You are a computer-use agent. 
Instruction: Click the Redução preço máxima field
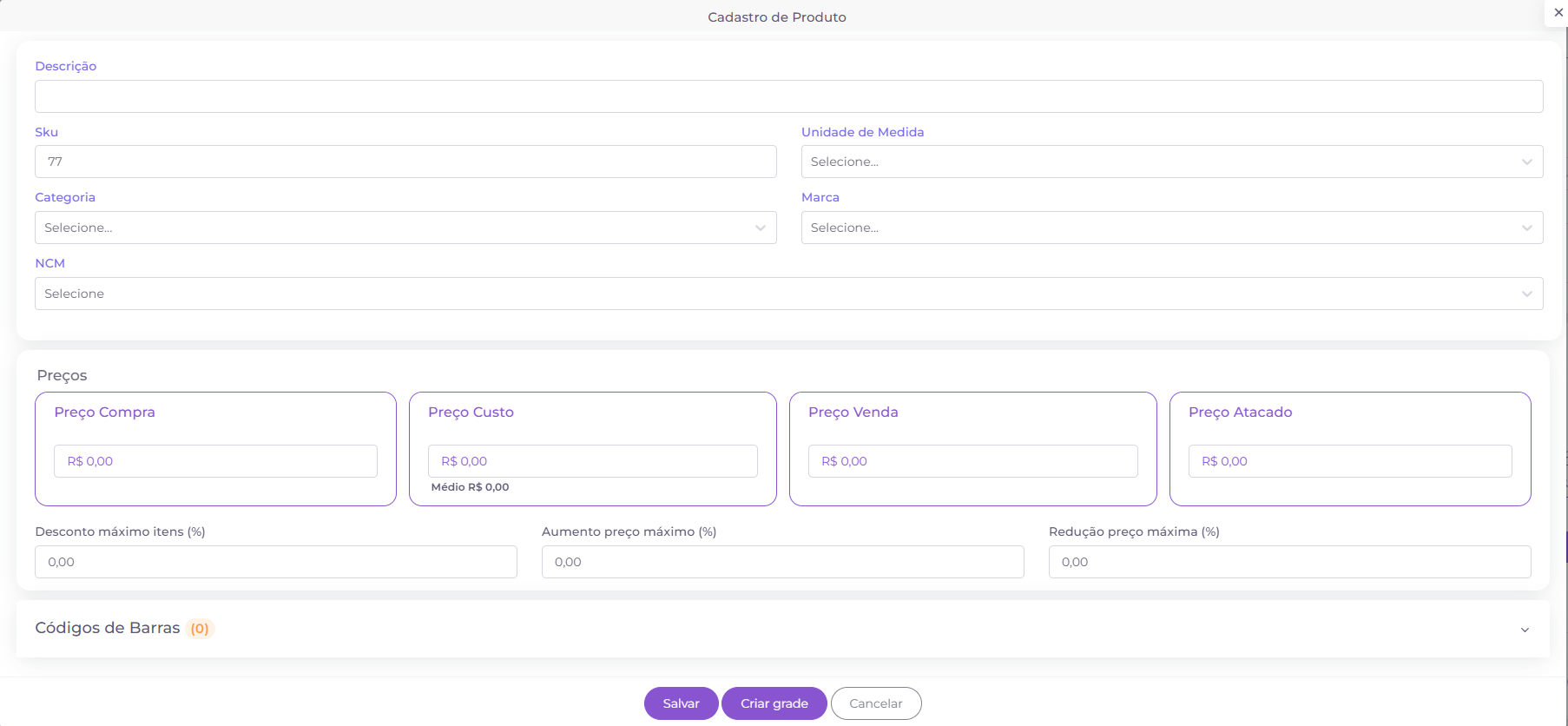coord(1289,562)
